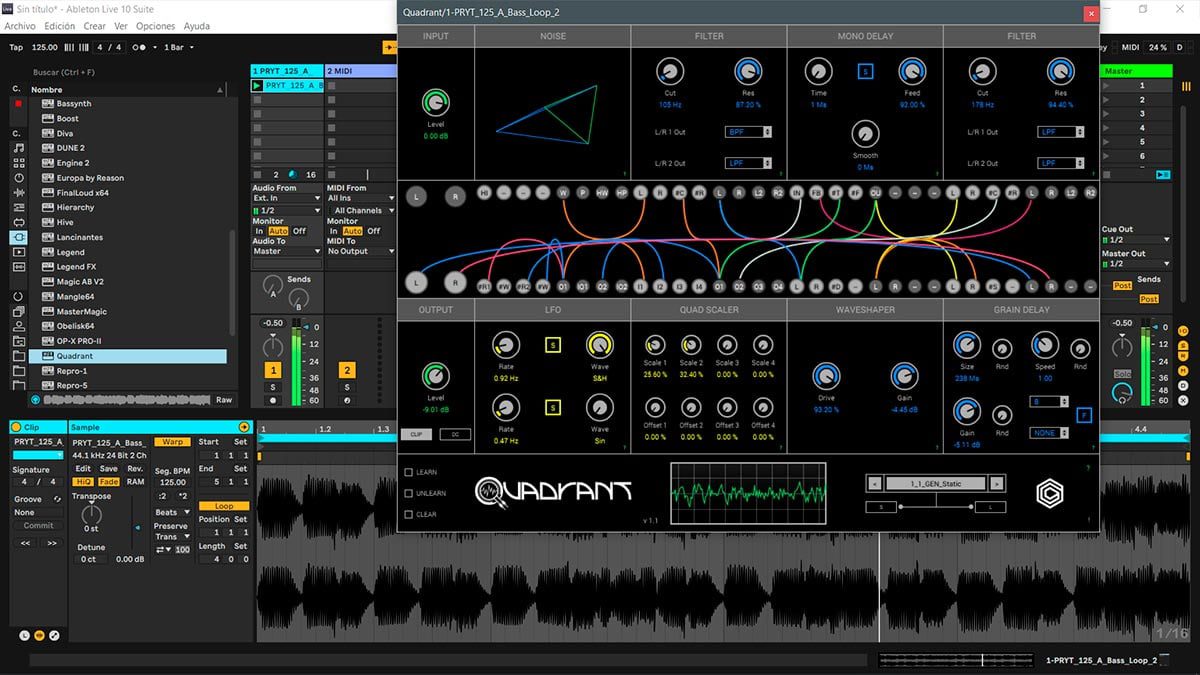Open the Grain Delay NONE dropdown

1049,433
